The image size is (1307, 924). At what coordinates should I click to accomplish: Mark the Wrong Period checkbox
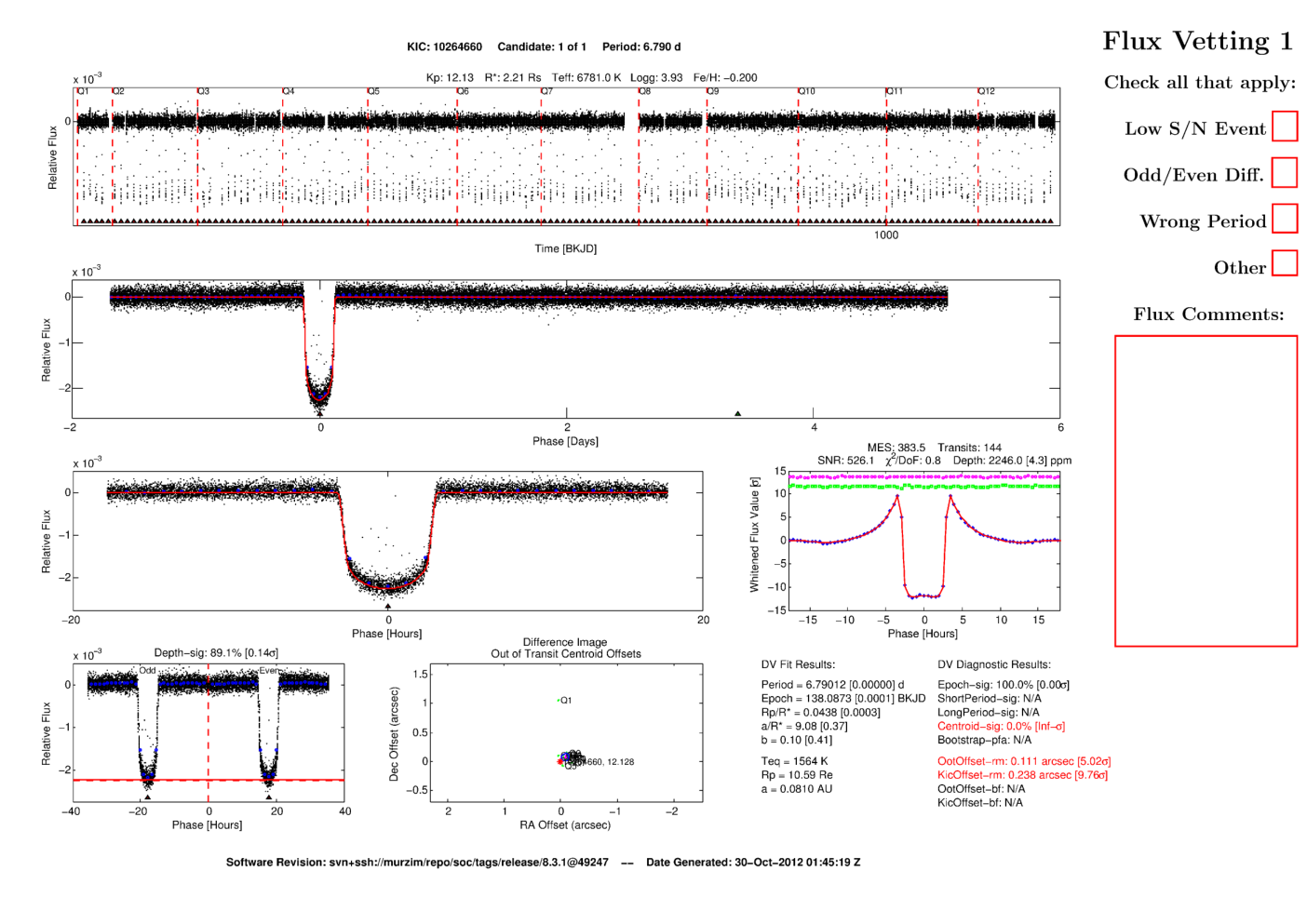click(x=1285, y=218)
